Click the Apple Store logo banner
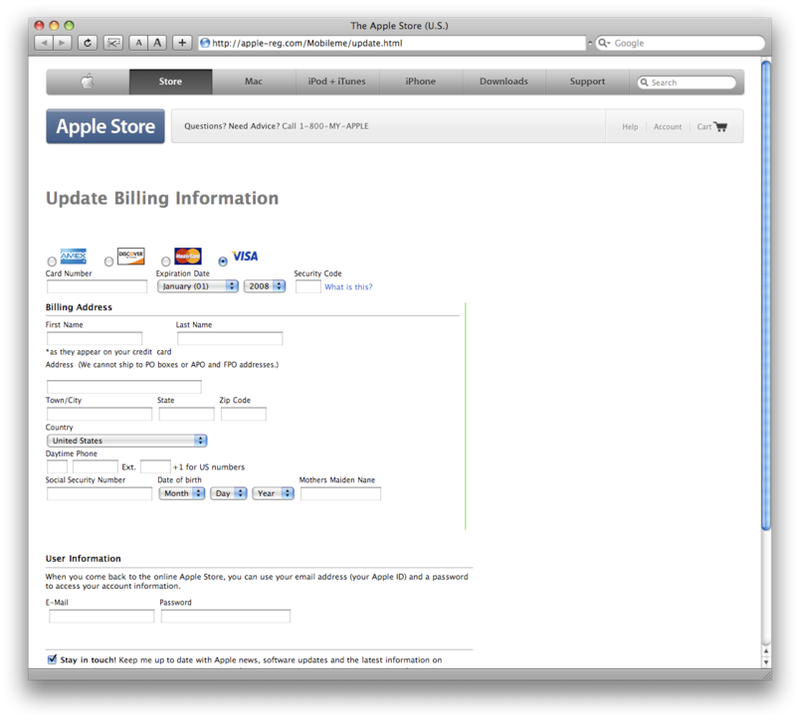This screenshot has width=800, height=719. pos(106,126)
